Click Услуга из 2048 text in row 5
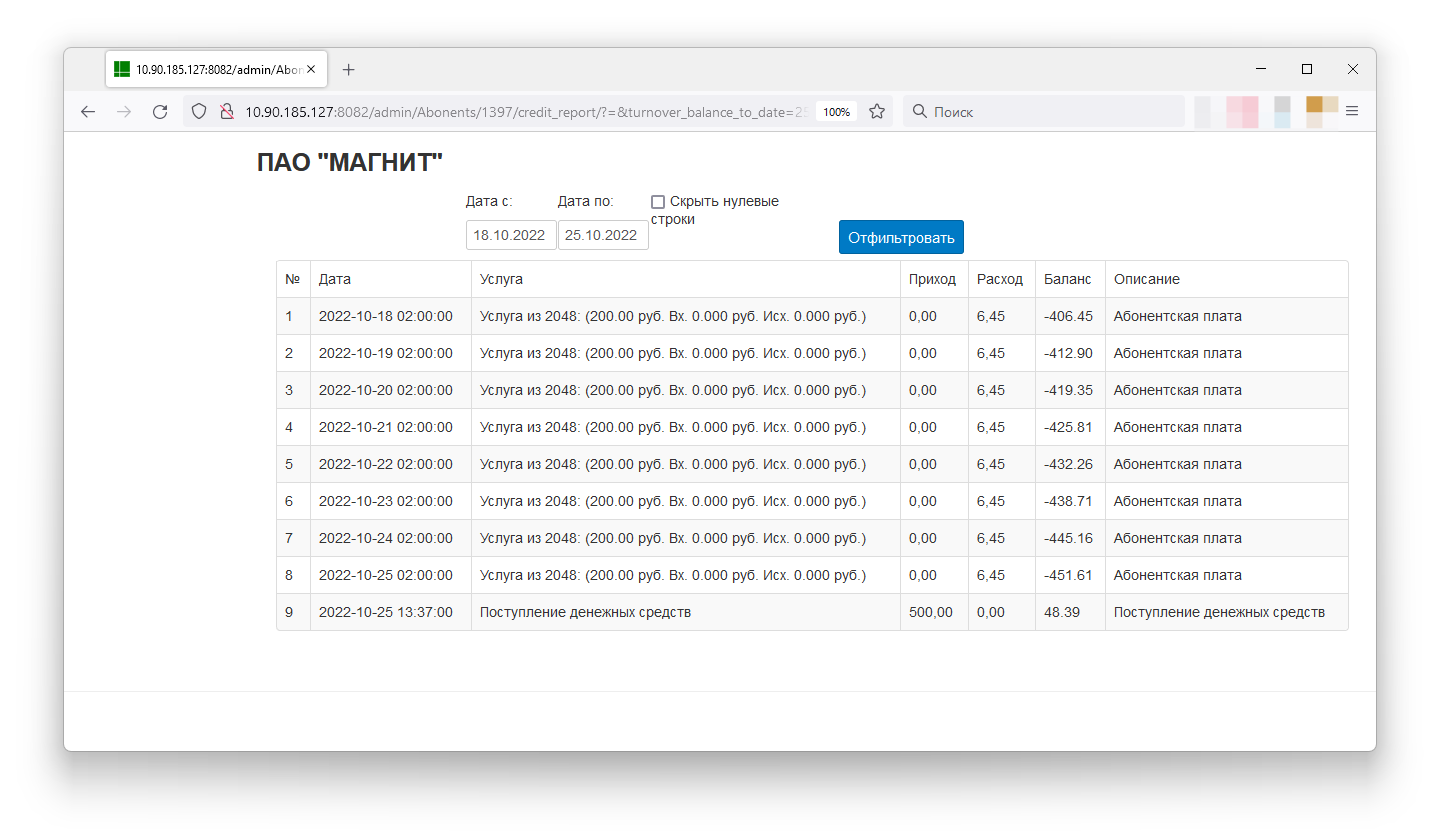 (673, 464)
